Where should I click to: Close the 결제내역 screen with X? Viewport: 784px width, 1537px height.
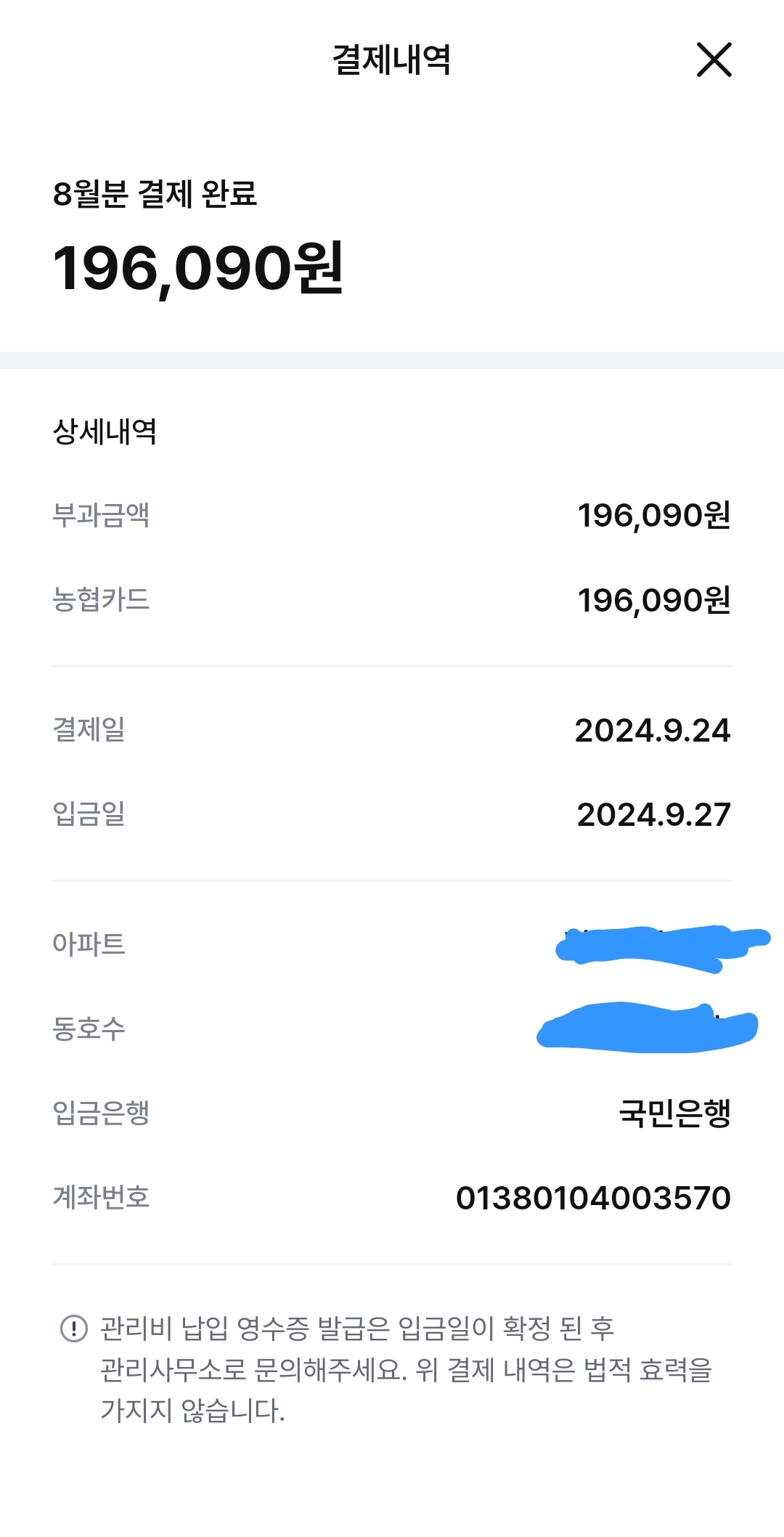714,60
